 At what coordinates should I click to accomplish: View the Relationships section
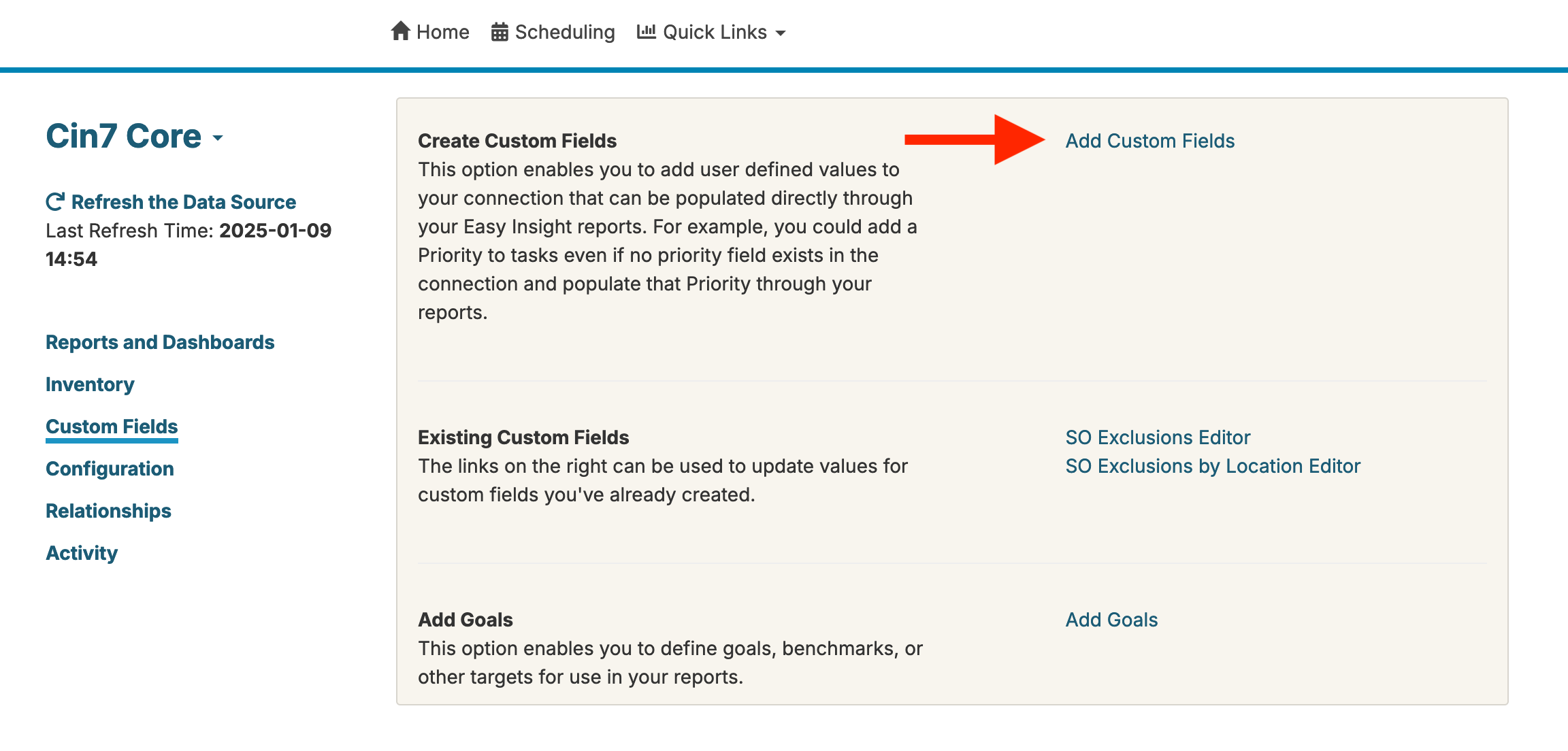click(108, 511)
